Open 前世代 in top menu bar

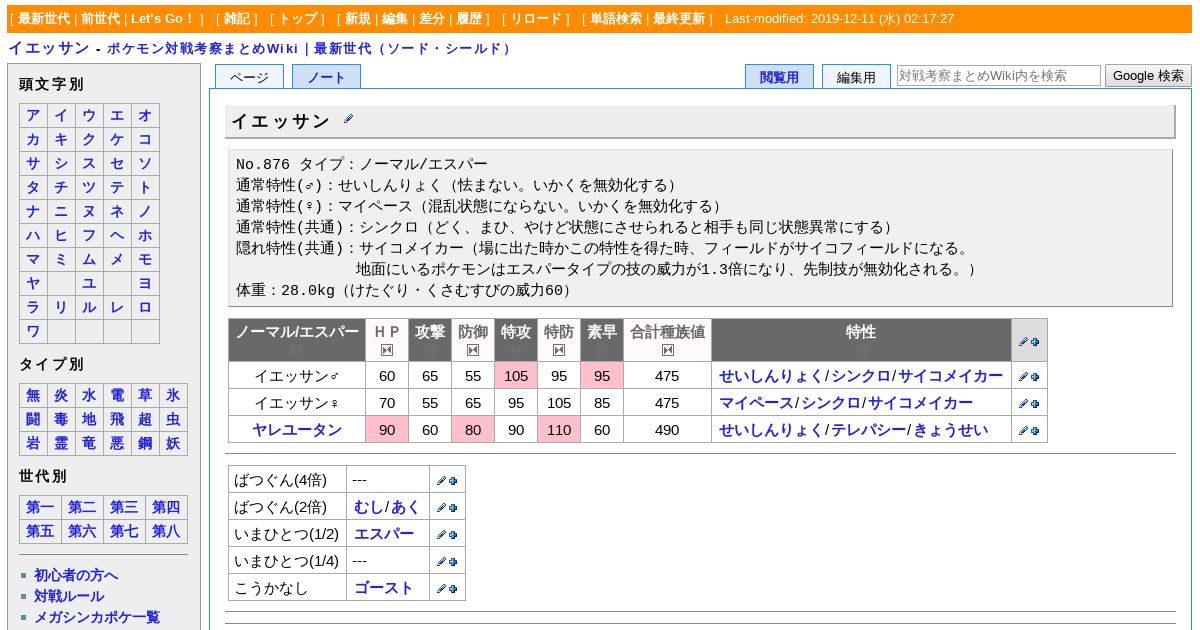pos(102,19)
